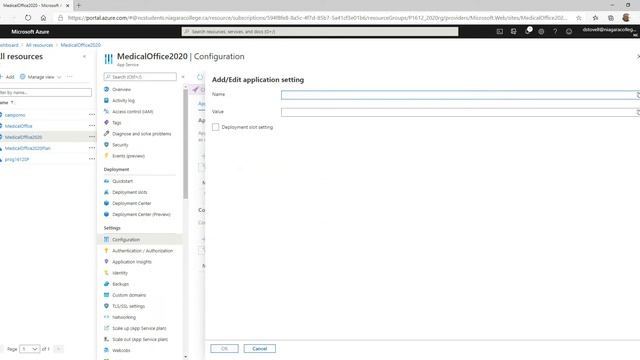Screen dimensions: 640x360
Task: Open Backups settings
Action: [x=120, y=284]
